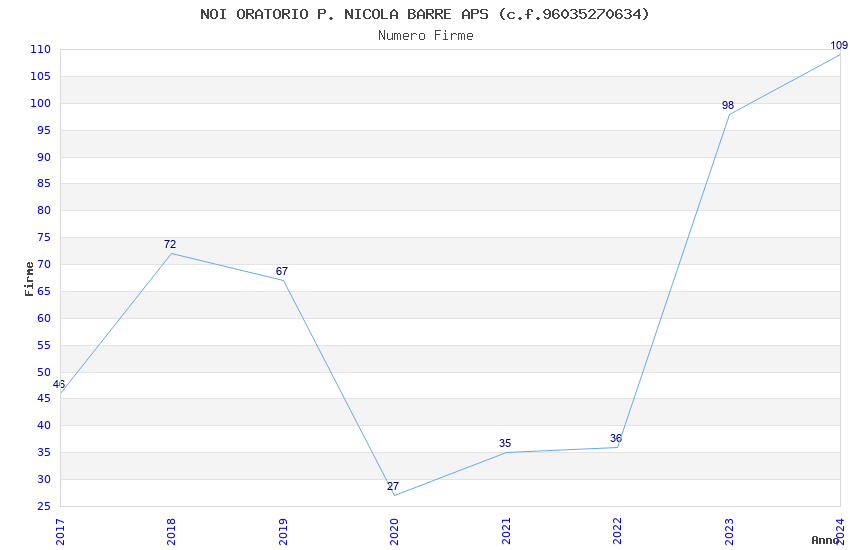
Task: Select the x-axis year 2021
Action: [506, 532]
